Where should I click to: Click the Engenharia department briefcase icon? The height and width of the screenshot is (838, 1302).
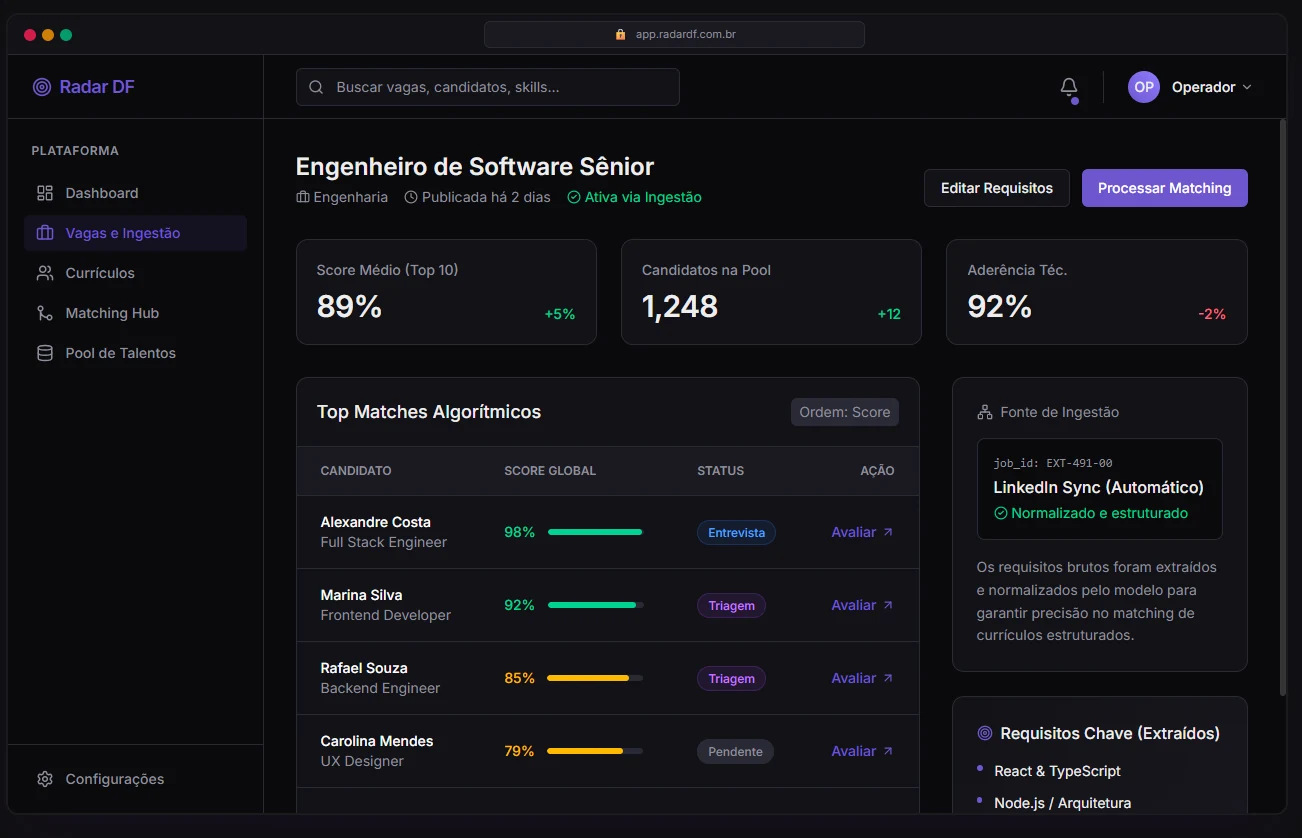pos(303,197)
